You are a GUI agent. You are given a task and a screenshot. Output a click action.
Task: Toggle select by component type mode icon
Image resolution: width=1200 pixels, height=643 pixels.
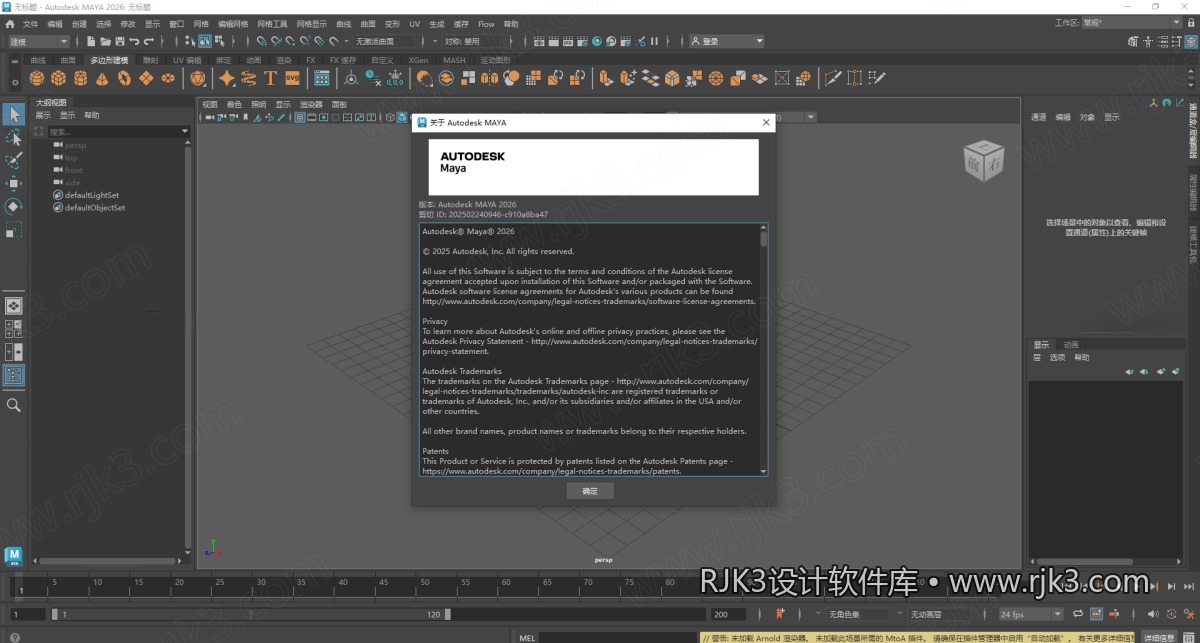tap(219, 41)
